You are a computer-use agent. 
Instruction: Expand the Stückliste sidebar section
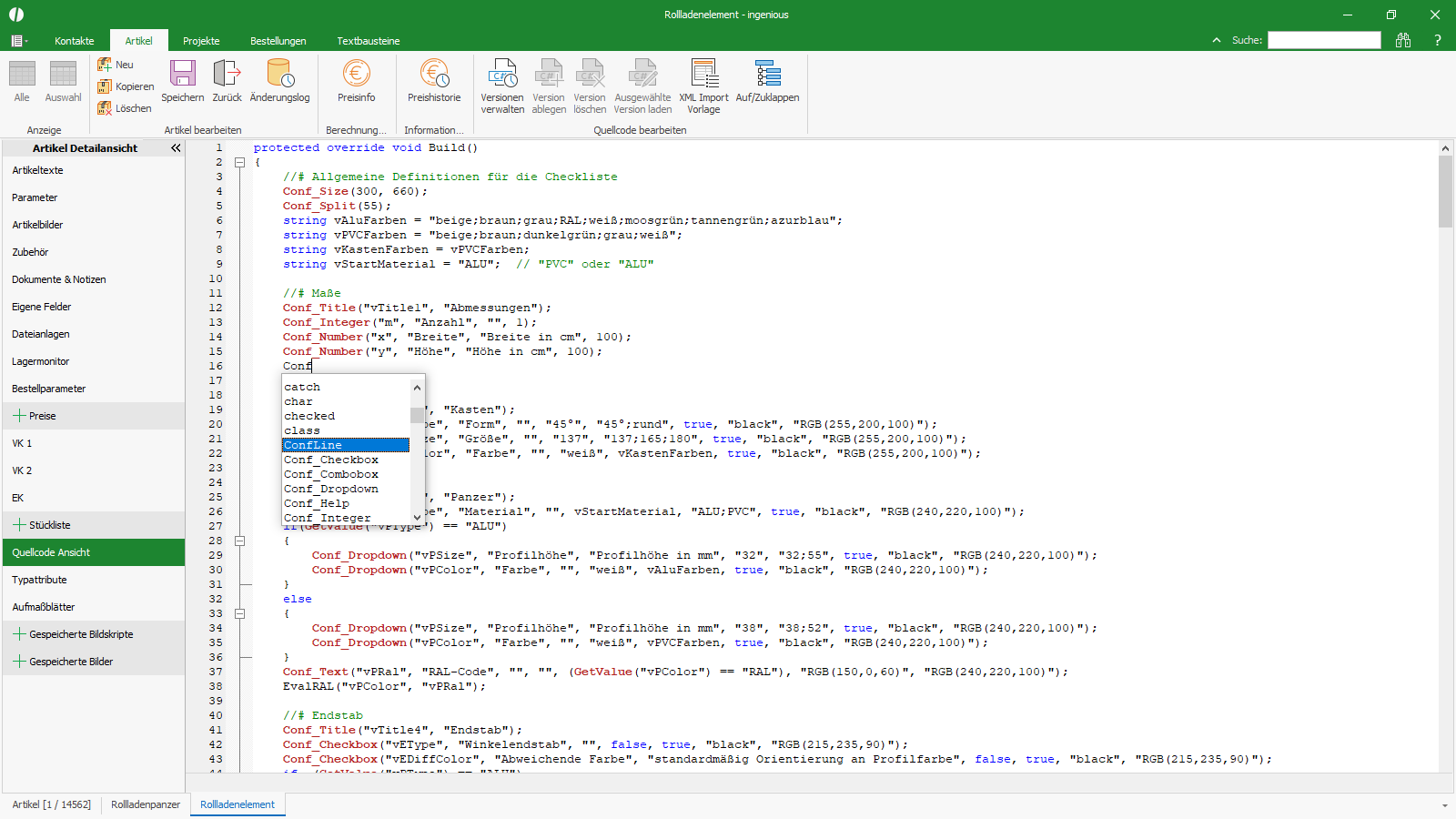pos(19,525)
